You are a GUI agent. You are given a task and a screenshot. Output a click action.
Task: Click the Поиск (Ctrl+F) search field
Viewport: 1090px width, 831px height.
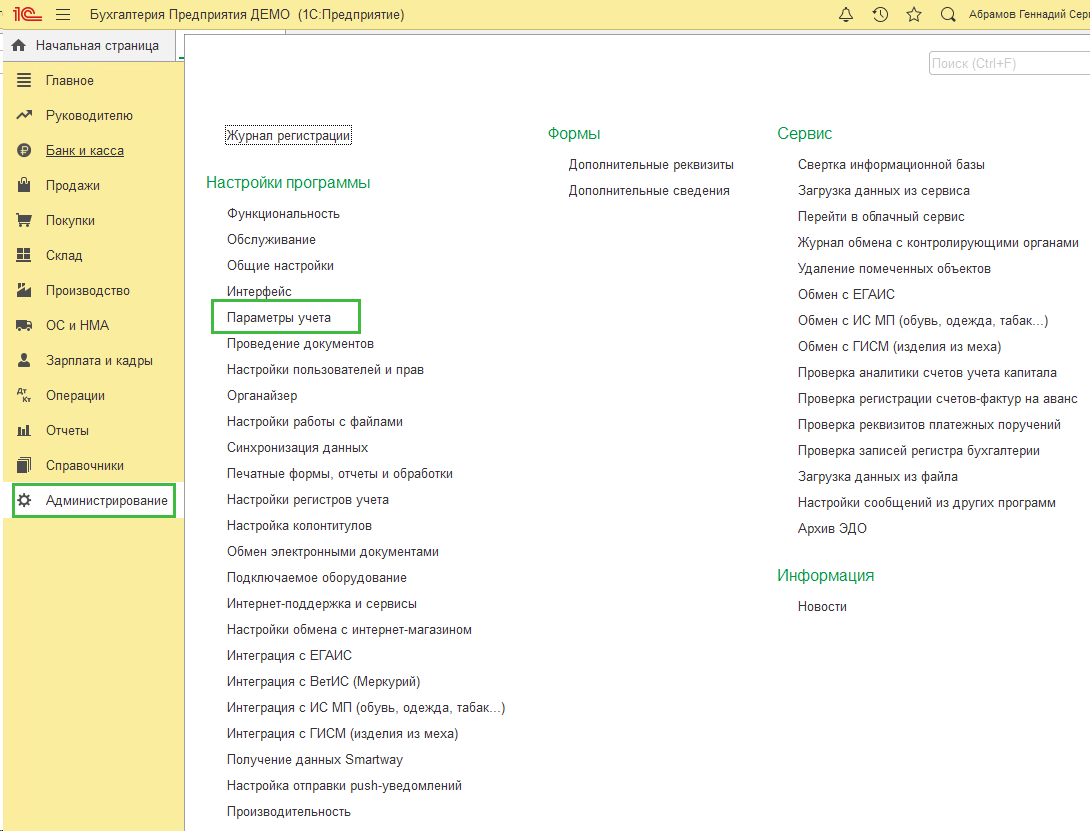coord(1009,63)
